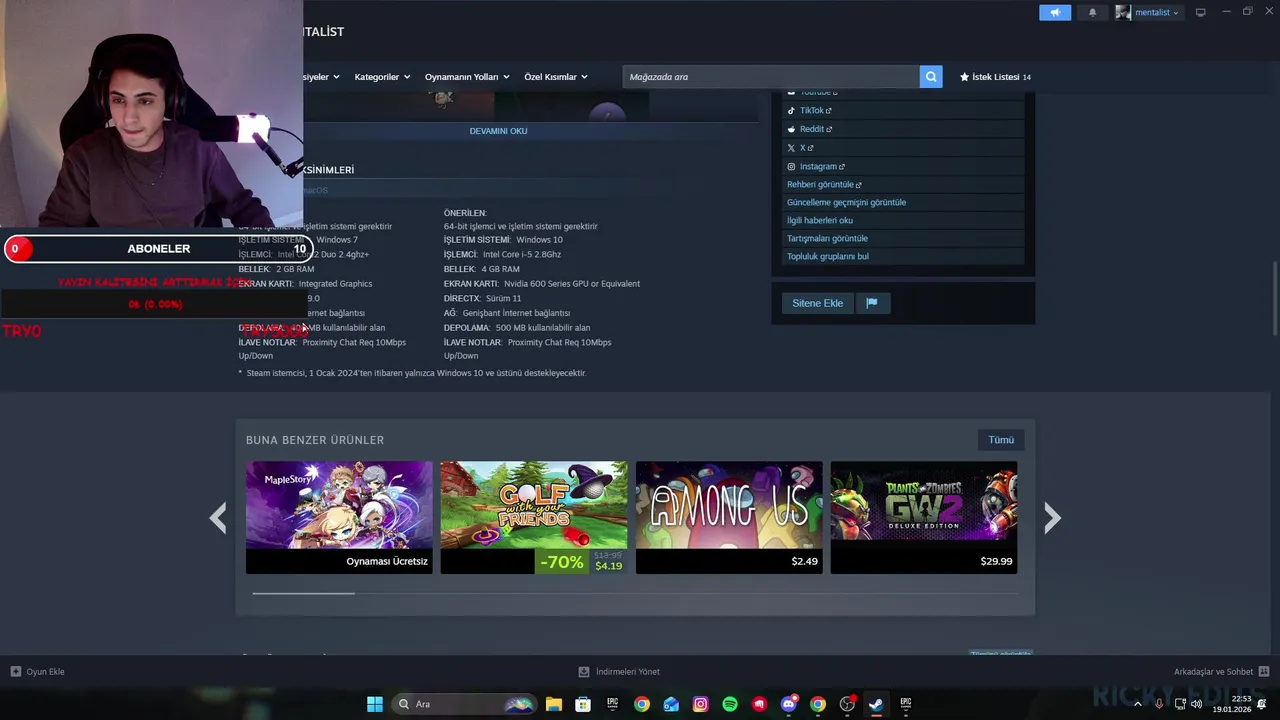Open File Explorer from the taskbar
Viewport: 1280px width, 720px height.
[x=553, y=704]
